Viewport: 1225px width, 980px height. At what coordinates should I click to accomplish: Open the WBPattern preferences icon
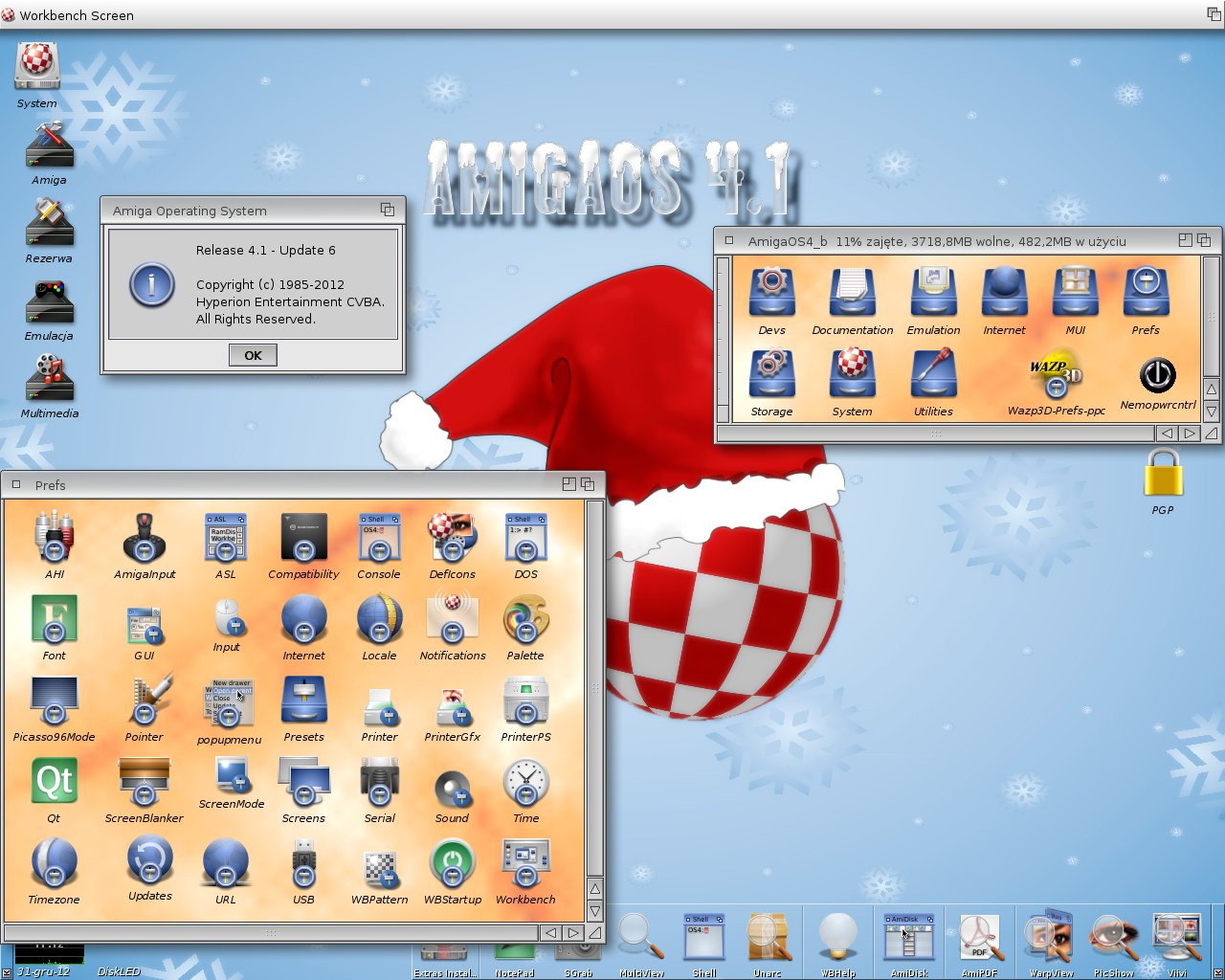(x=380, y=868)
